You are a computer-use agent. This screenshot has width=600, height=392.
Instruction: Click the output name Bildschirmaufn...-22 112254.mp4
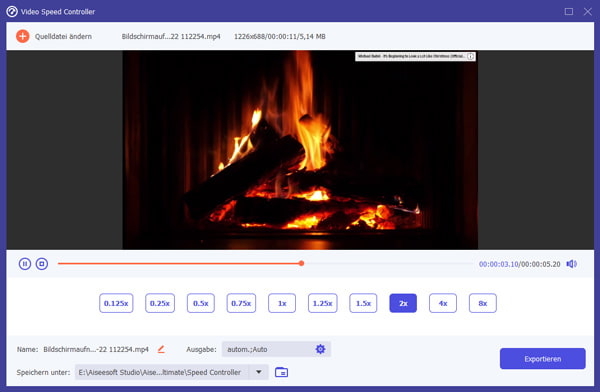tap(96, 349)
